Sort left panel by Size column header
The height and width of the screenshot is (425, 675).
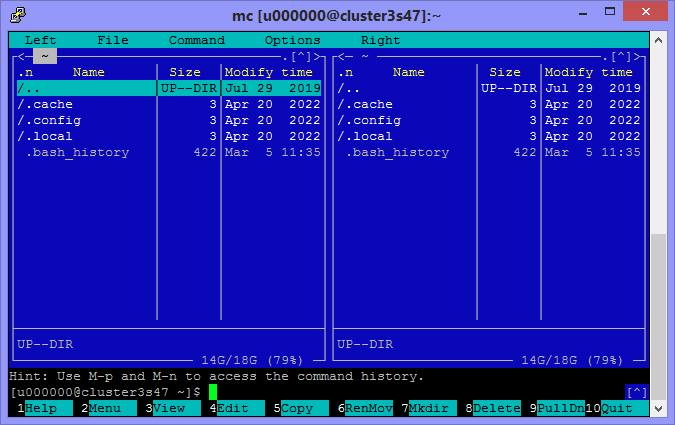[185, 72]
